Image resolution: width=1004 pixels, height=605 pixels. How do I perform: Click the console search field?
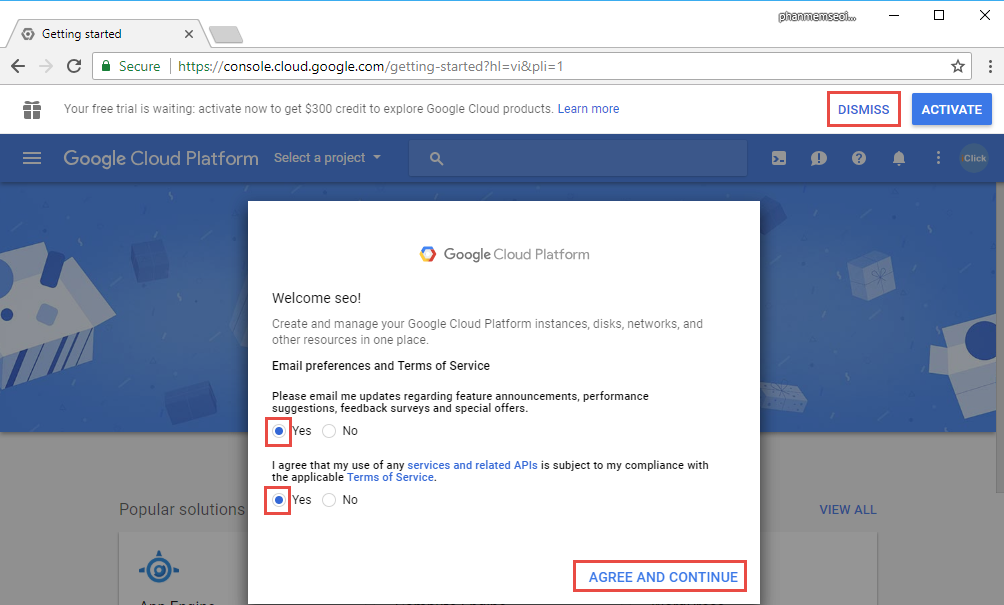578,158
